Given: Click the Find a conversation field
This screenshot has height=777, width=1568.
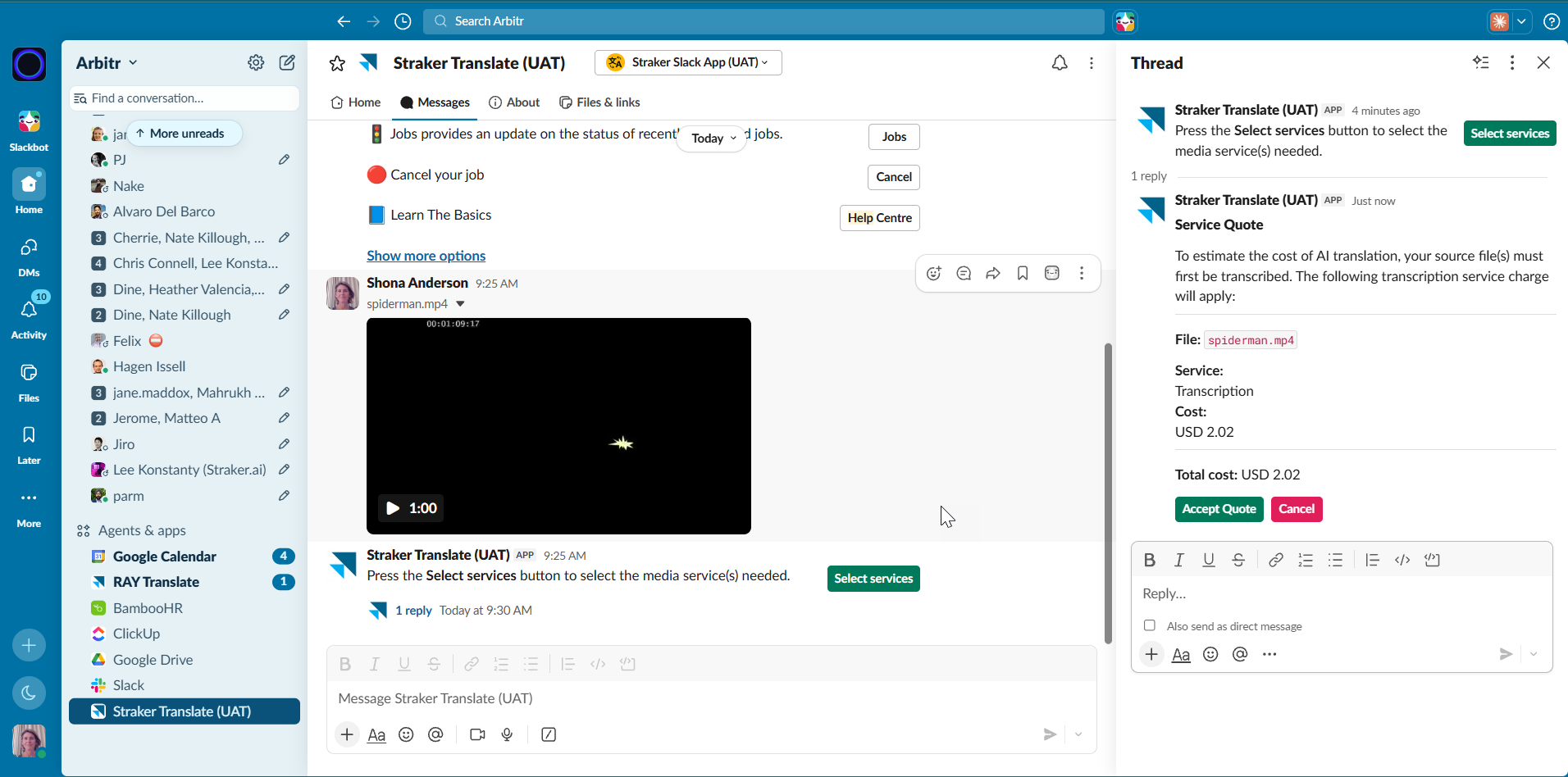Looking at the screenshot, I should [x=185, y=98].
